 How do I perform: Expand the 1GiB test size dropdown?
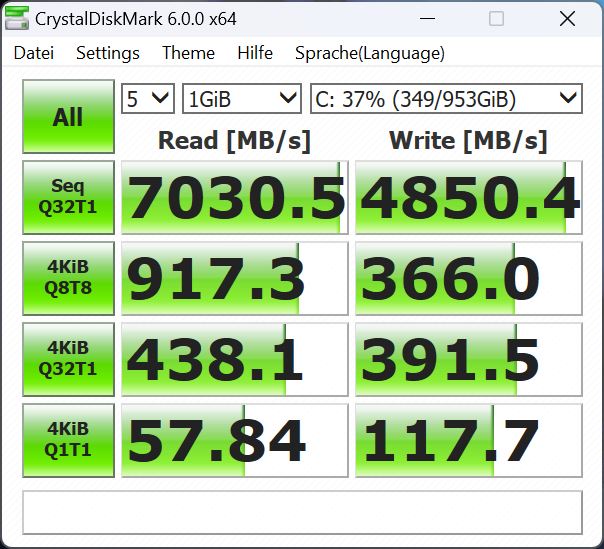click(242, 99)
